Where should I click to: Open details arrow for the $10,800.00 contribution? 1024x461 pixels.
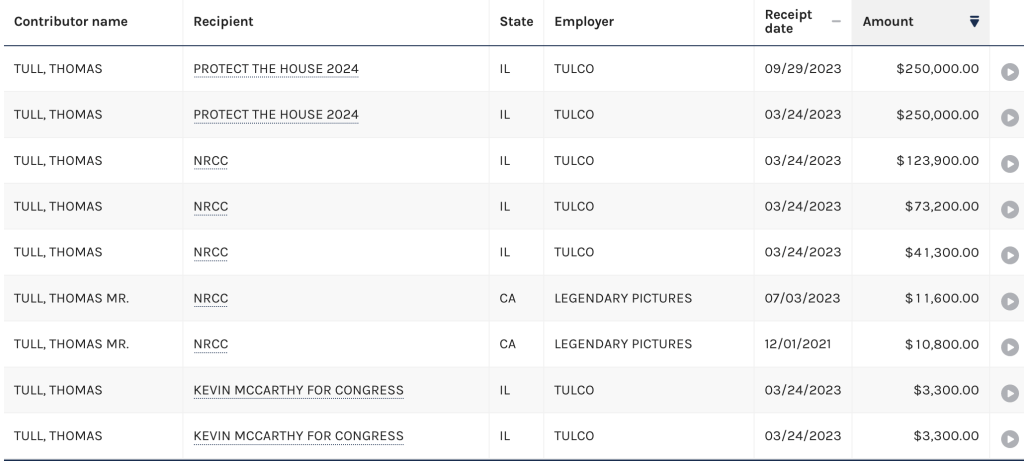click(x=1010, y=347)
